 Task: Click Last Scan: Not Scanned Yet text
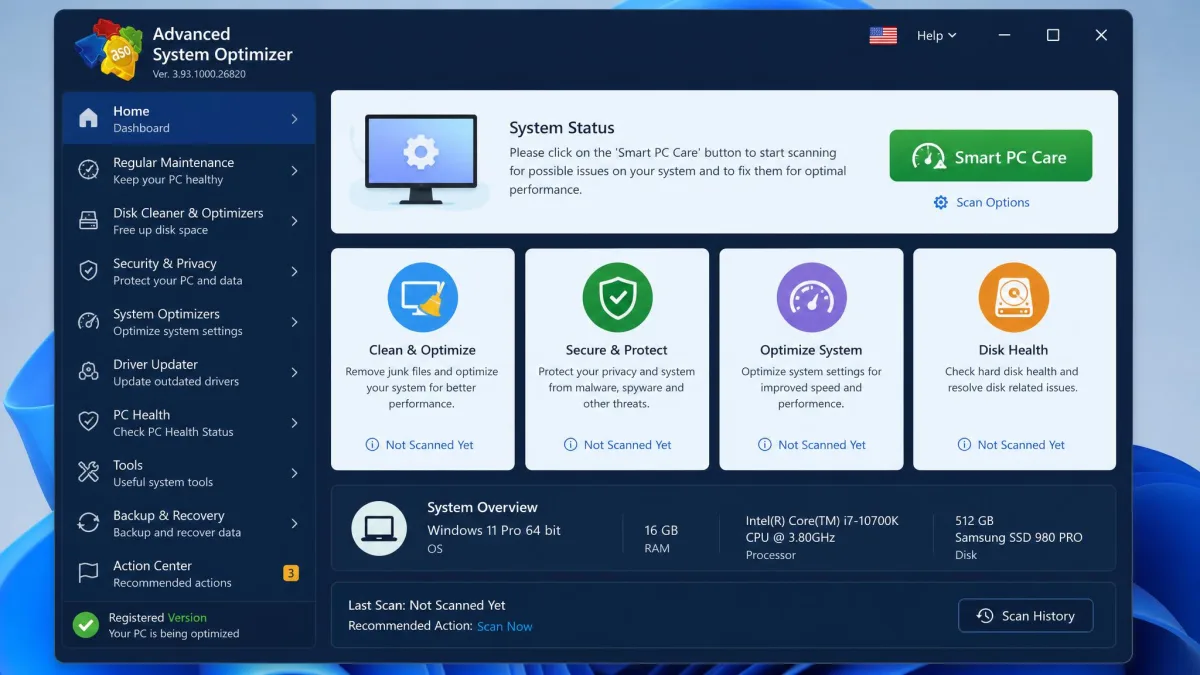427,605
